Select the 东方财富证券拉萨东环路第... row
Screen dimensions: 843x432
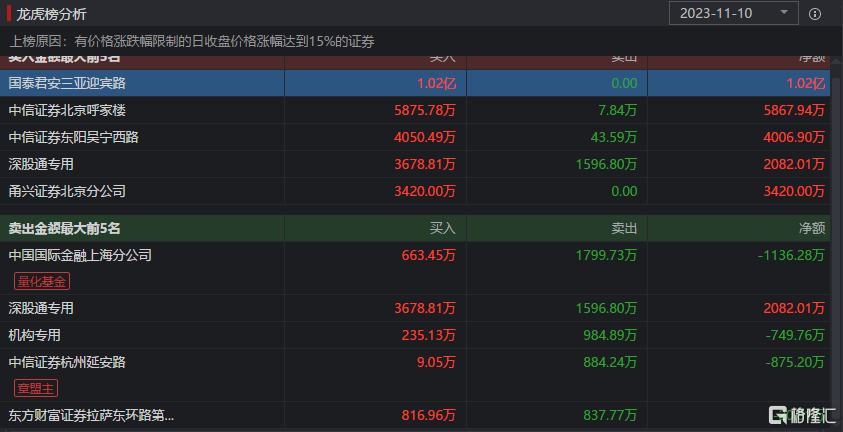click(x=415, y=415)
